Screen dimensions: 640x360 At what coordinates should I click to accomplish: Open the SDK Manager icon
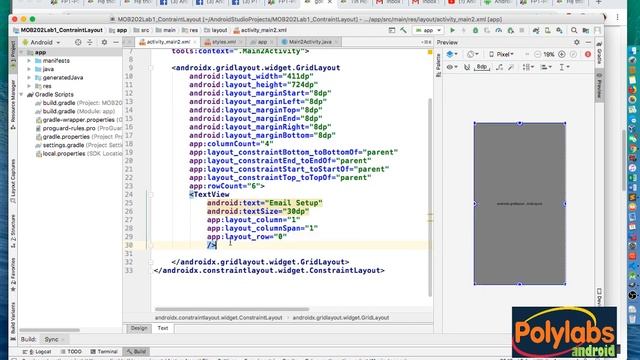(x=559, y=30)
